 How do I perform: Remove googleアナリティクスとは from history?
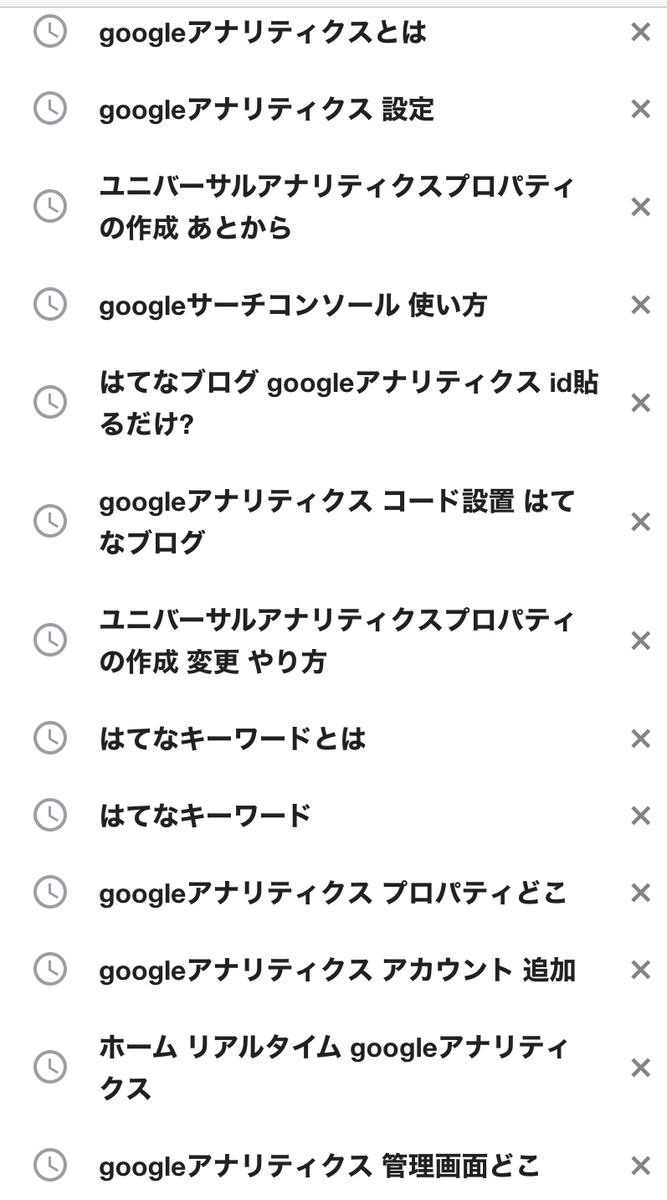click(x=640, y=31)
